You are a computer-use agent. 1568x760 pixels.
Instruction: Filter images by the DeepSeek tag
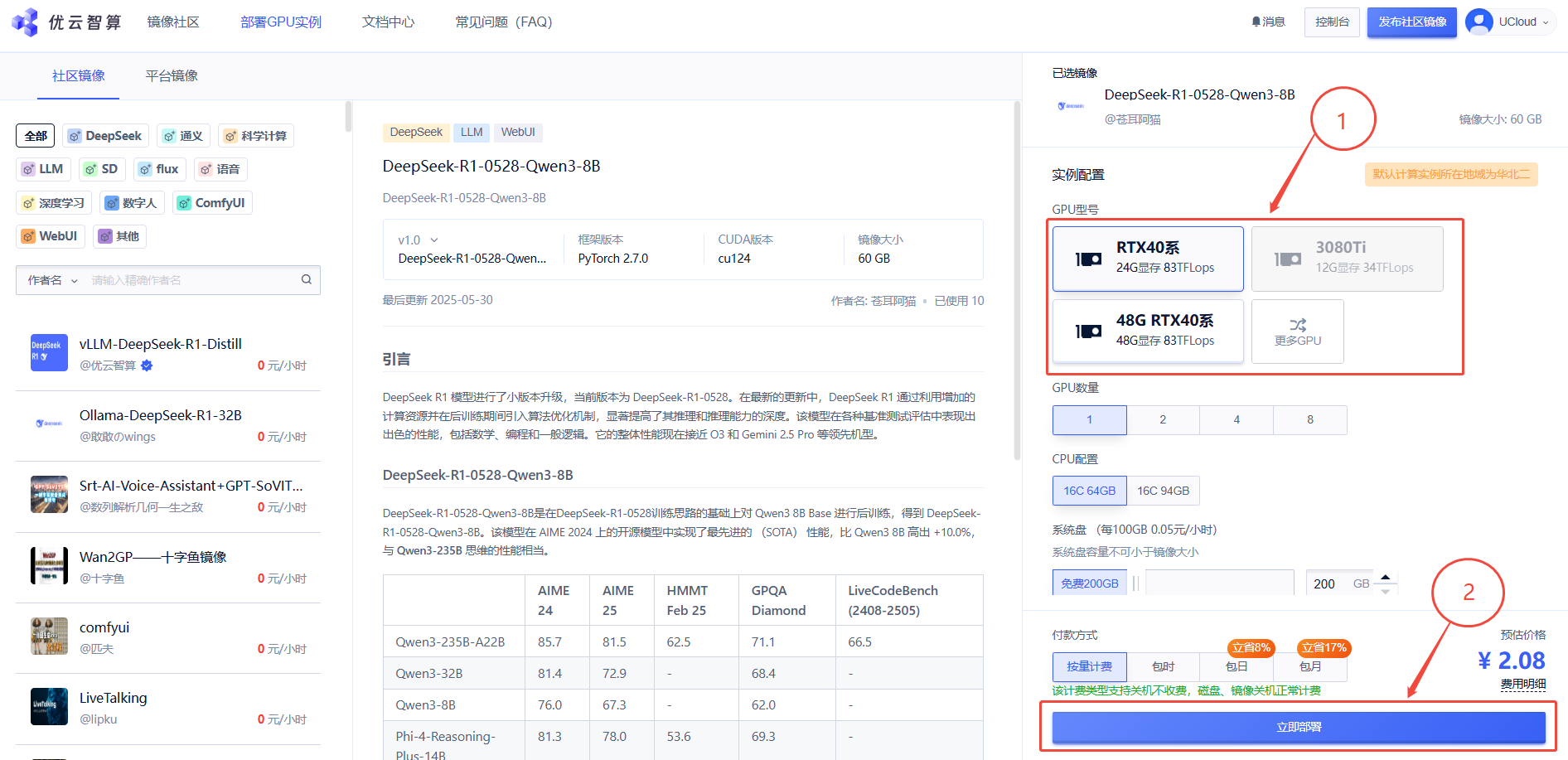(x=105, y=136)
